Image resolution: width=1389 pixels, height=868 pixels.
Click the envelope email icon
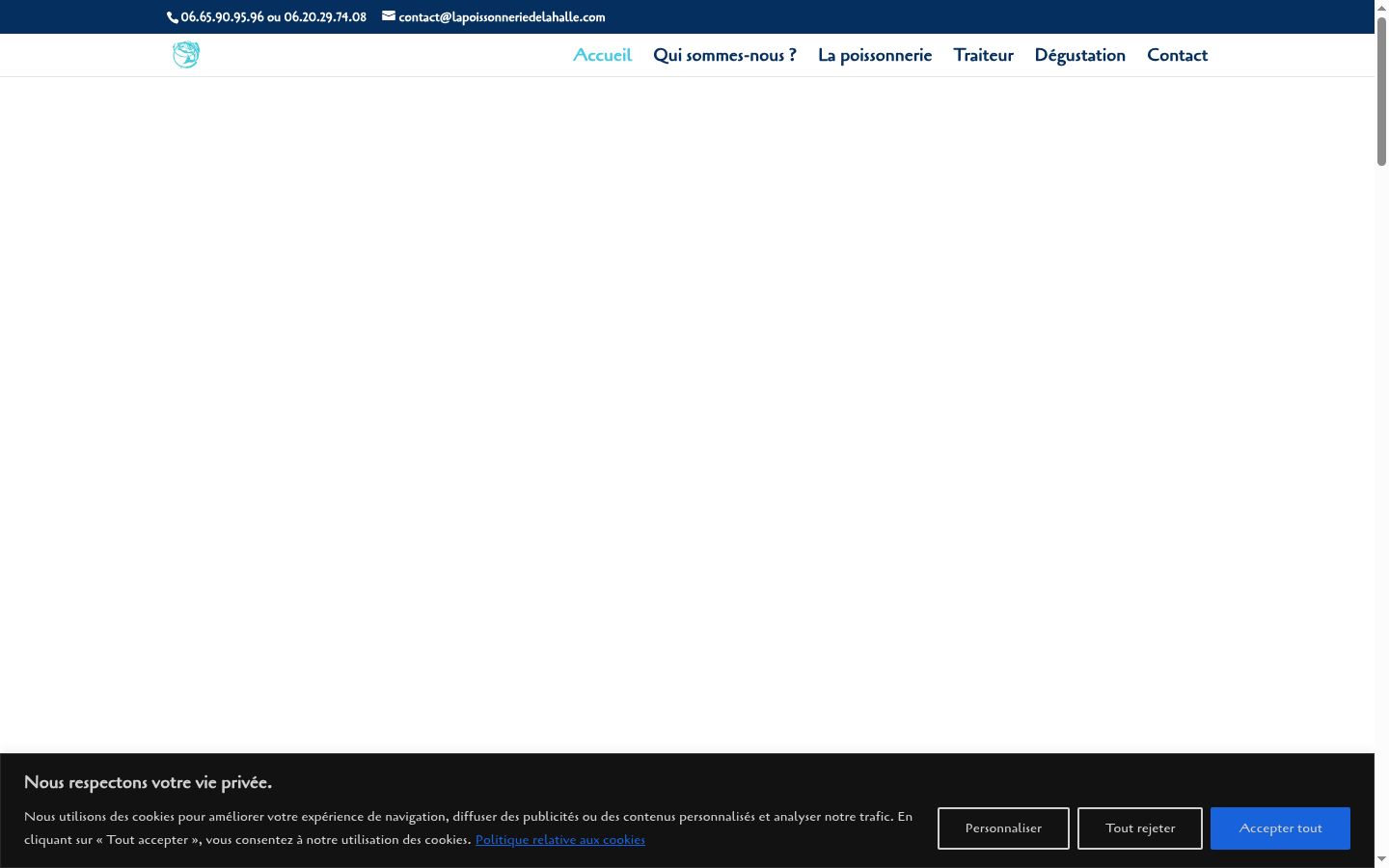(x=389, y=16)
